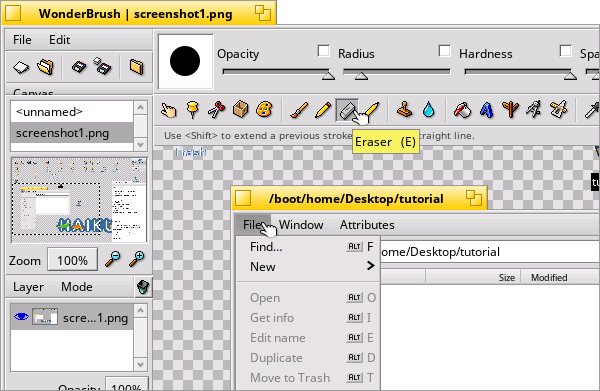This screenshot has width=600, height=391.
Task: Select the blue water drop blur tool
Action: click(x=429, y=110)
